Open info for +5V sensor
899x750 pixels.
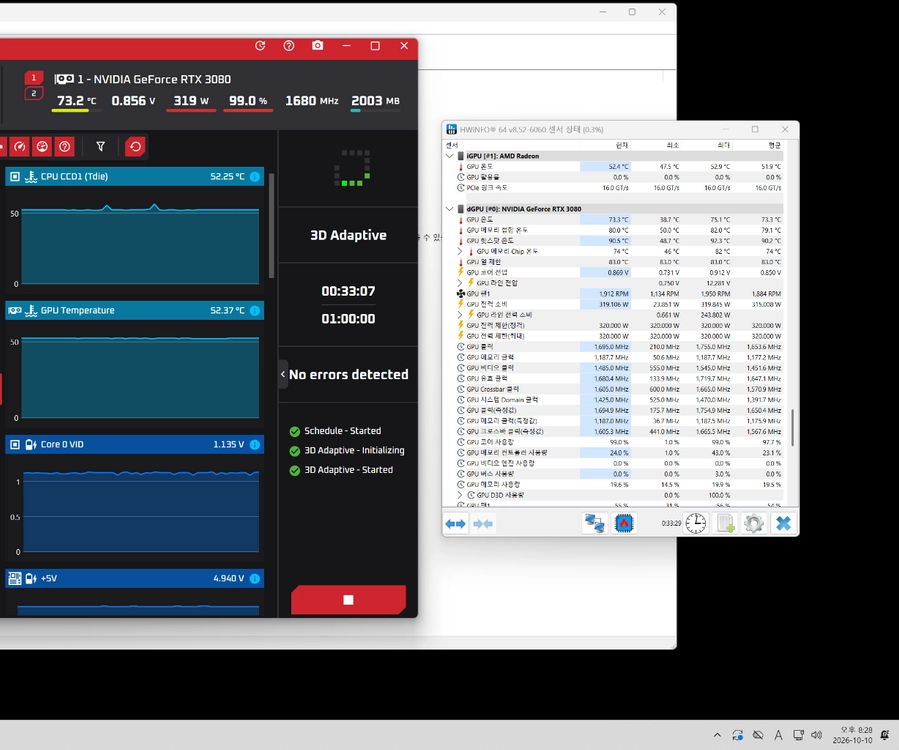(x=255, y=579)
